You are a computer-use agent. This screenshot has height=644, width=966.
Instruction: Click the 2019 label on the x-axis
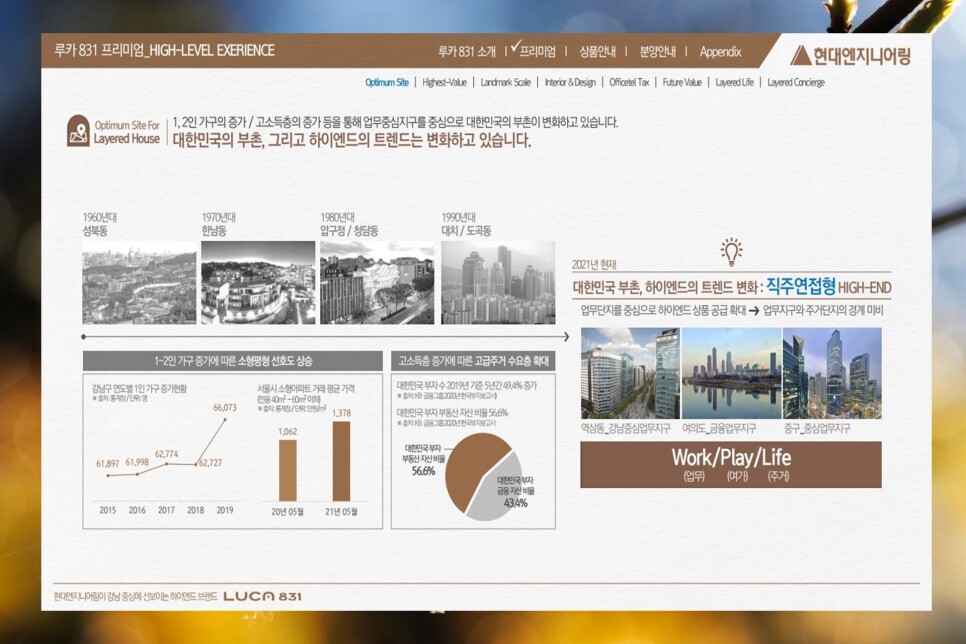tap(225, 510)
